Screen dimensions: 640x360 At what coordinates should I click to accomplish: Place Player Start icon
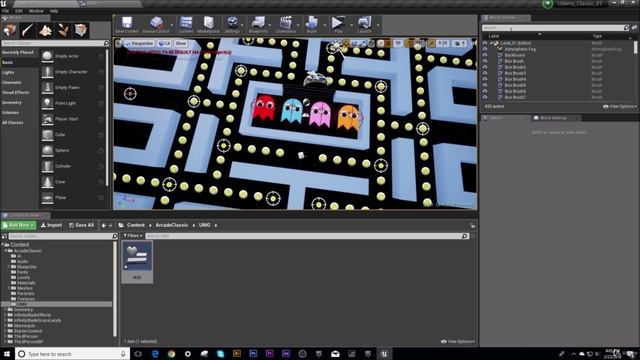pyautogui.click(x=47, y=119)
